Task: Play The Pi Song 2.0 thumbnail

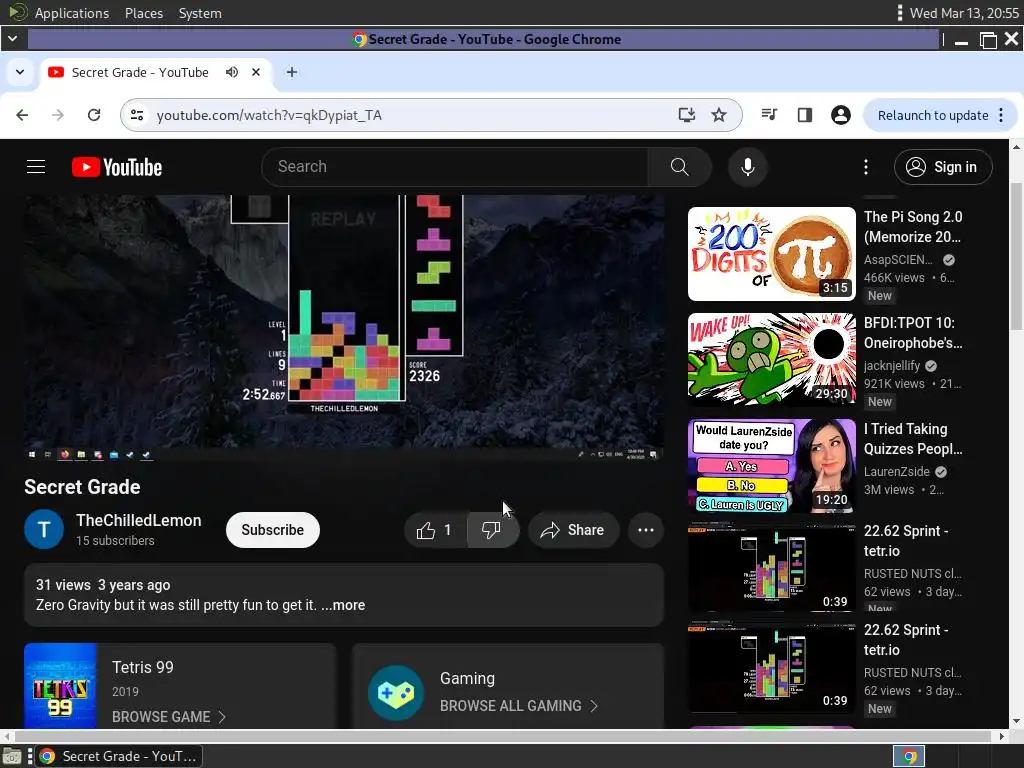Action: coord(771,254)
